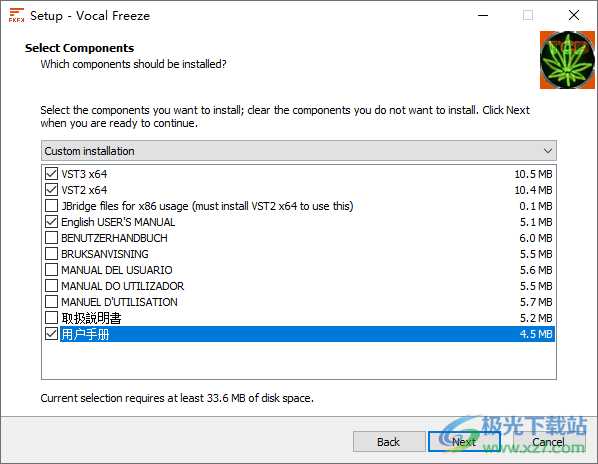Click the 5.2 MB size value
598x464 pixels.
(x=535, y=318)
